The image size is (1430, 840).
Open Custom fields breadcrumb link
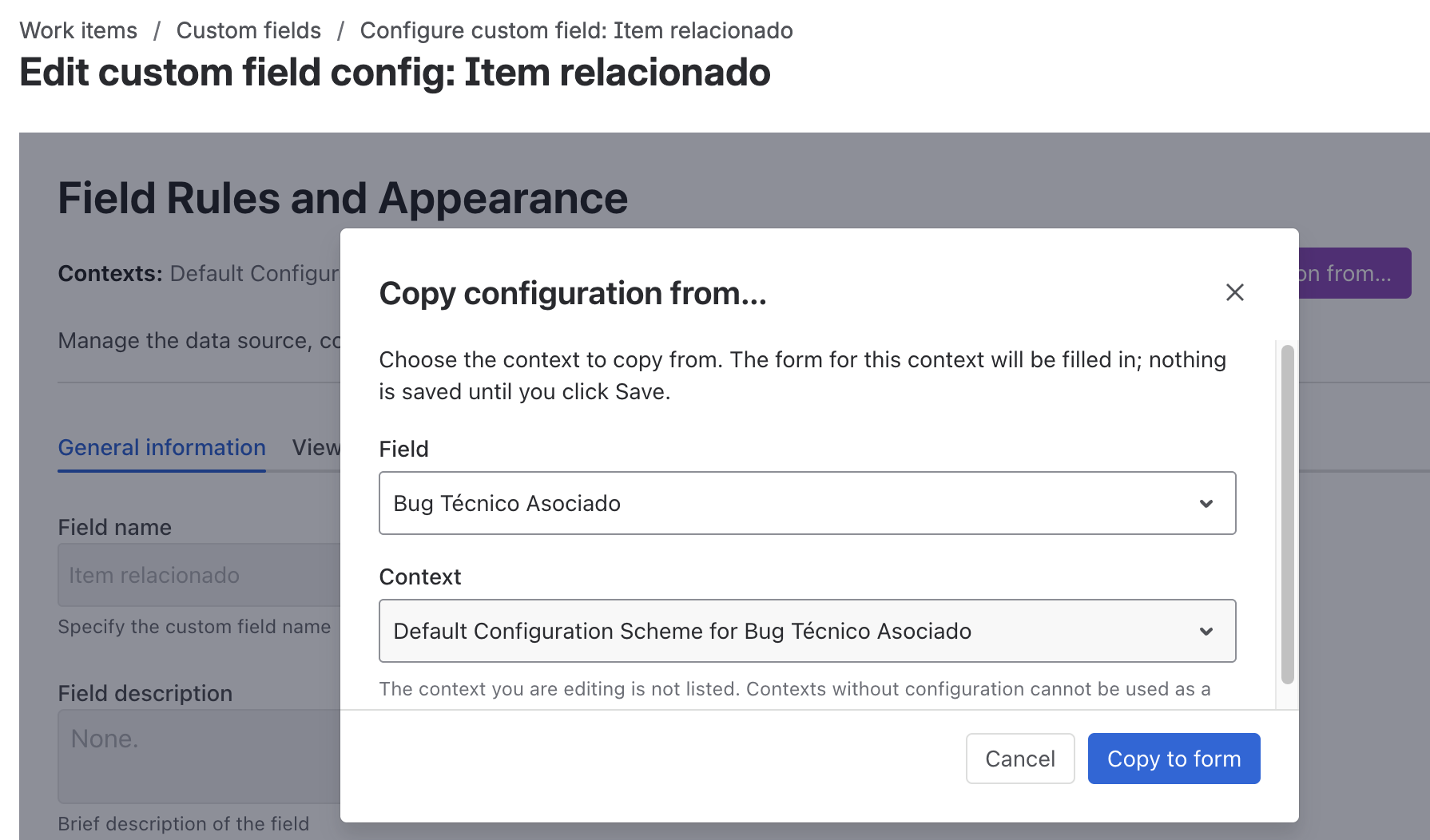248,30
